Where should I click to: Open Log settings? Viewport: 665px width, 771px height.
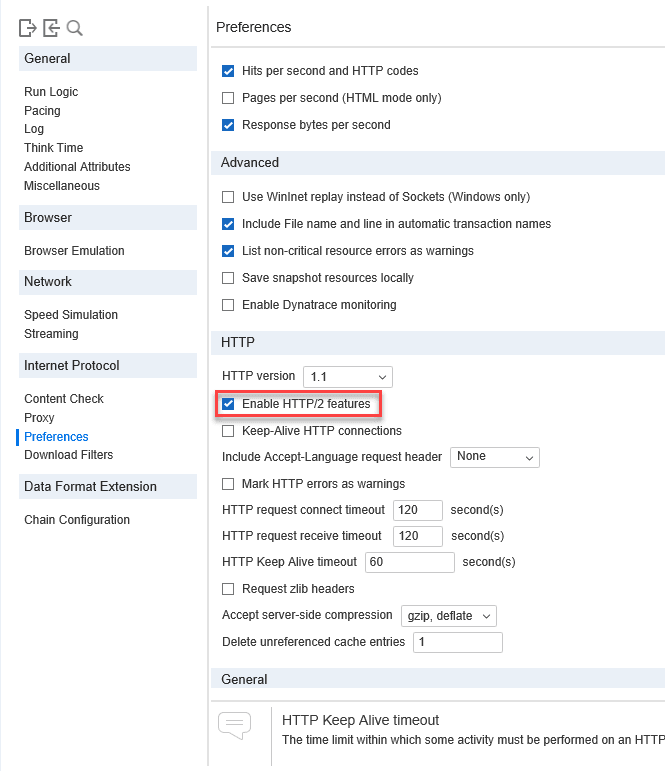[x=34, y=129]
